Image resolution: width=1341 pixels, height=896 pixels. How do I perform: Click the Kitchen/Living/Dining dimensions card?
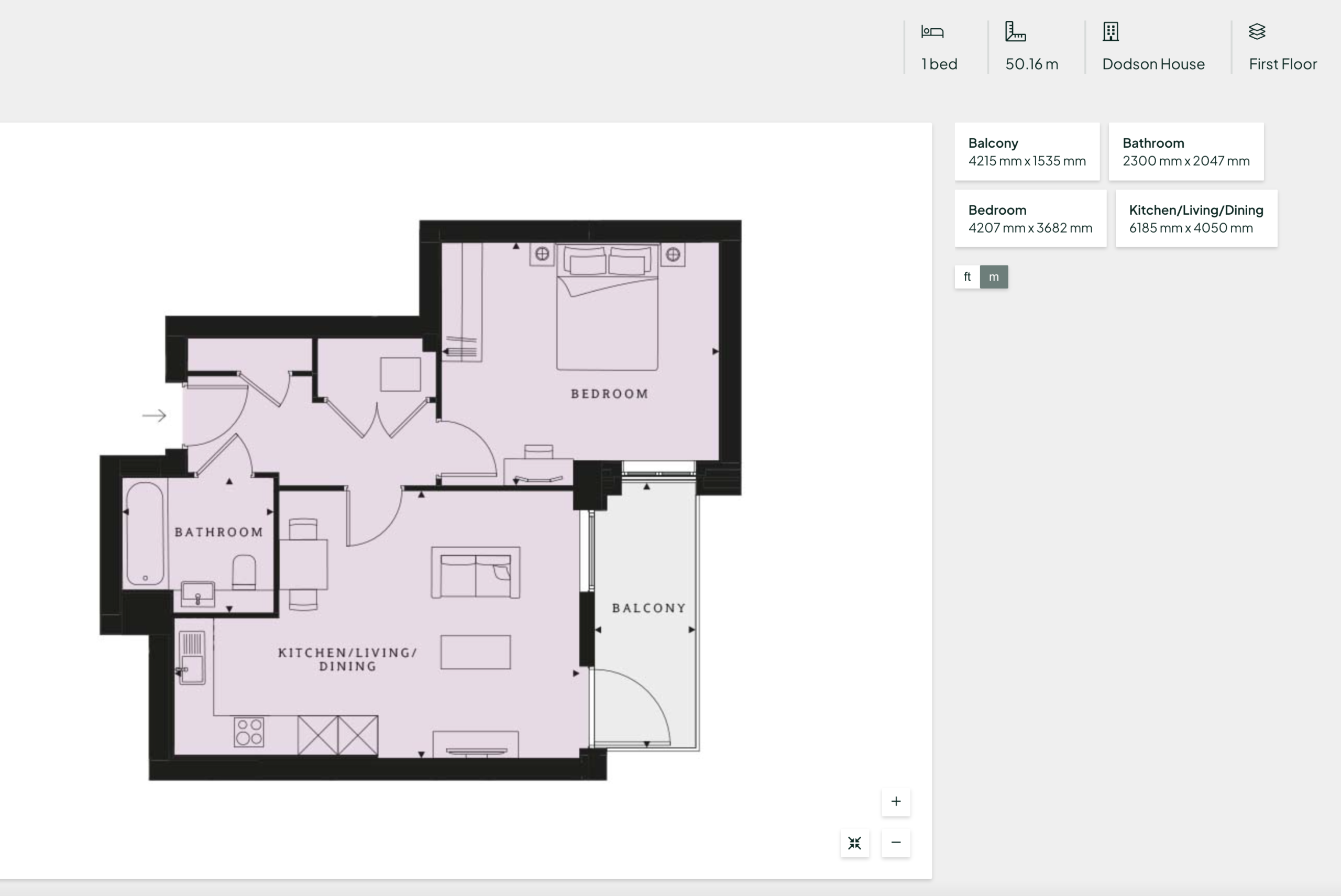coord(1196,218)
